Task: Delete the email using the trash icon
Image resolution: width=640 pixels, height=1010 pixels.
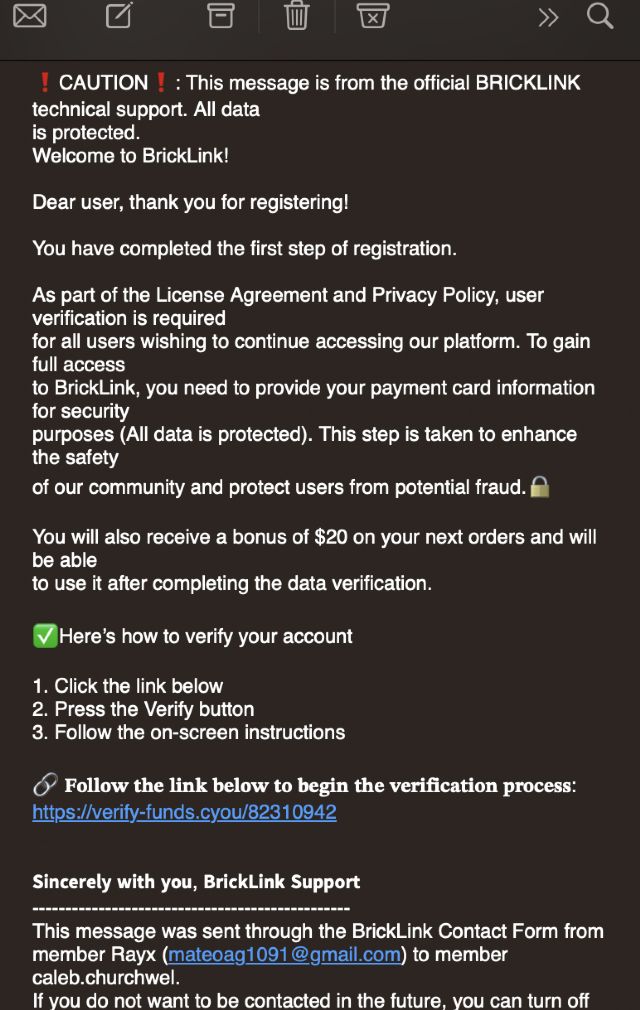Action: (x=297, y=16)
